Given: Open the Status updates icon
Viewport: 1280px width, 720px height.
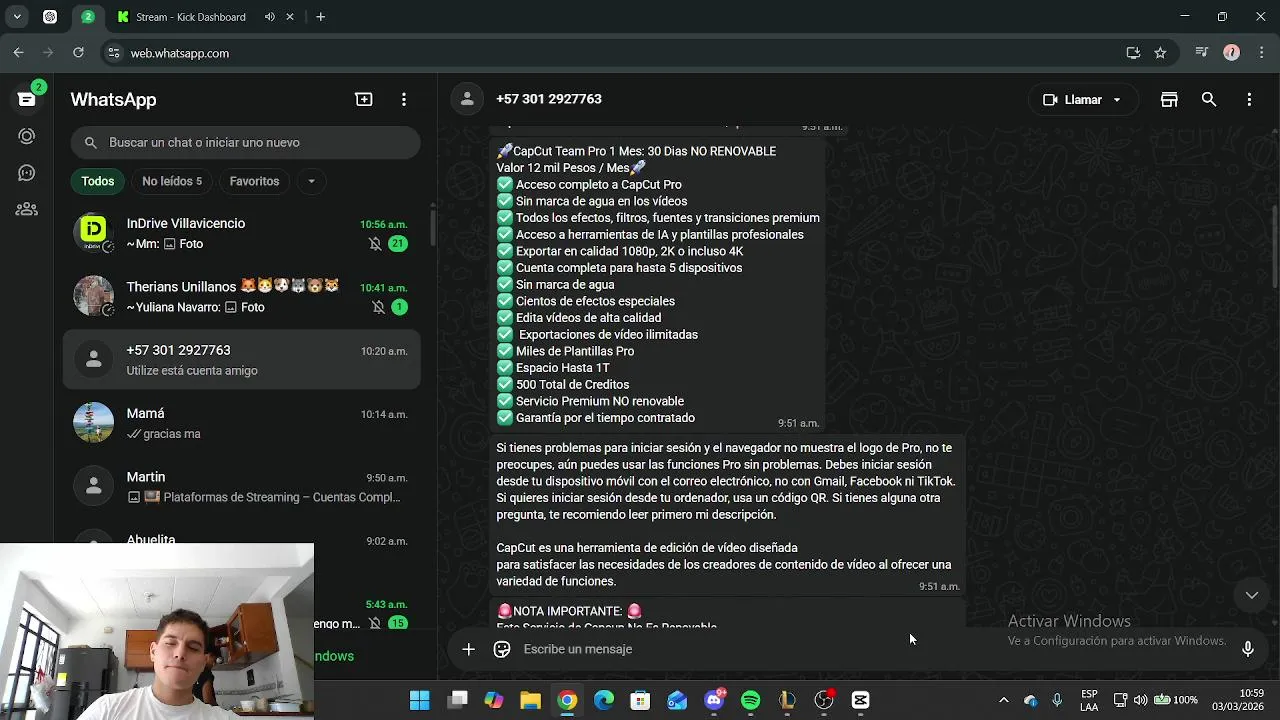Looking at the screenshot, I should coord(27,136).
